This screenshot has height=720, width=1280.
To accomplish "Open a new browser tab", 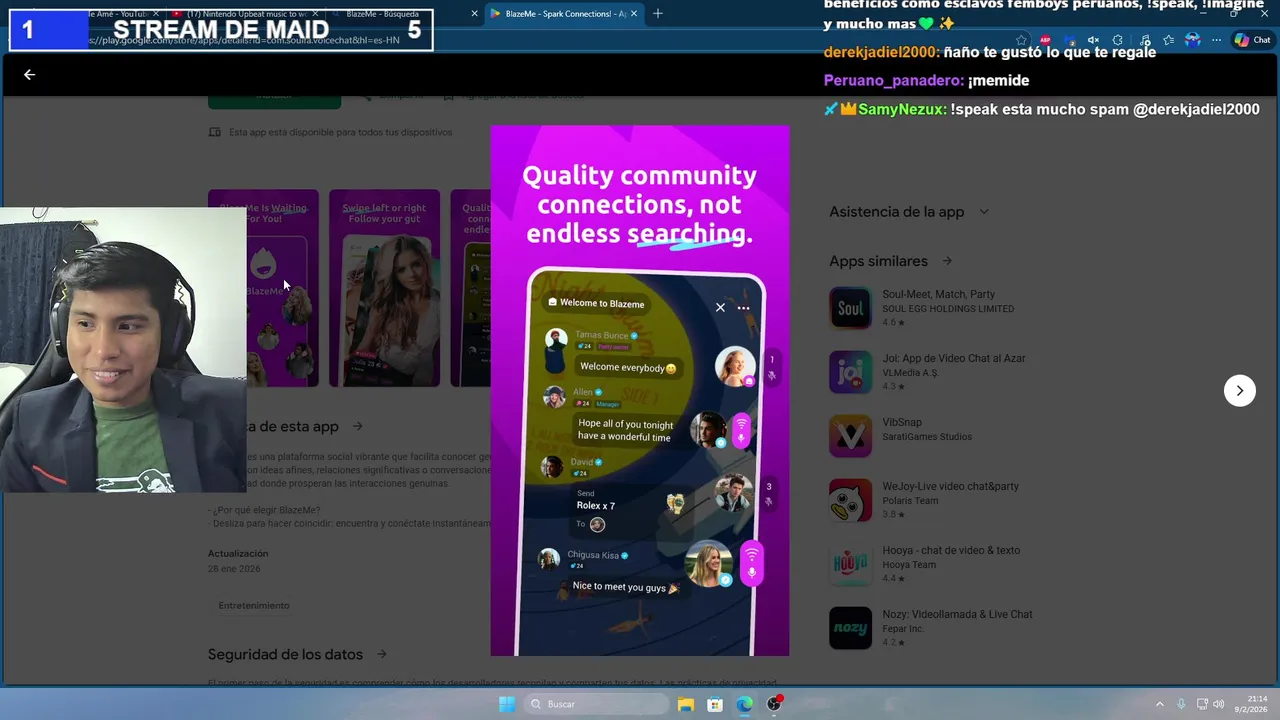I will pos(658,14).
